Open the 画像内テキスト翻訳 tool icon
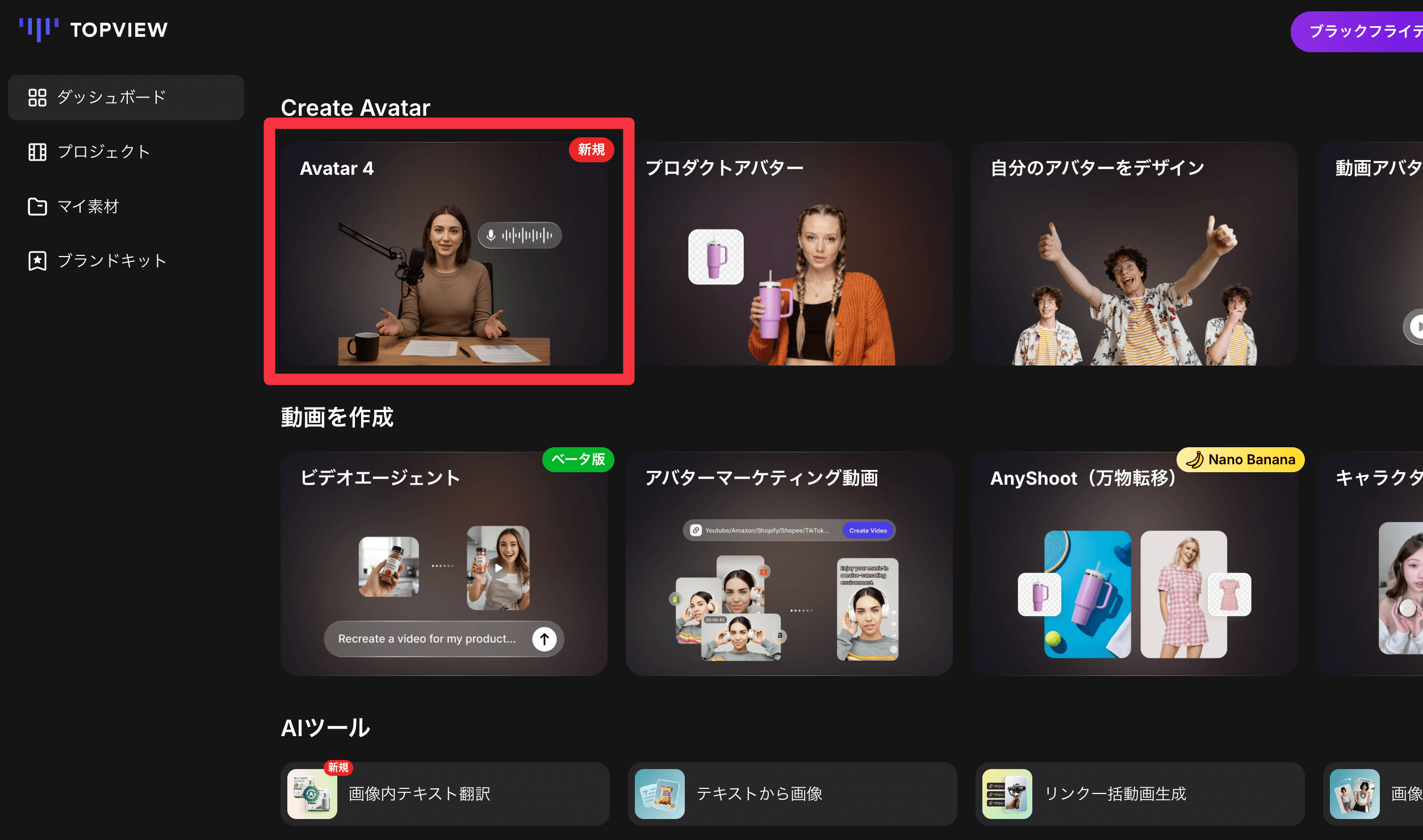 coord(312,794)
